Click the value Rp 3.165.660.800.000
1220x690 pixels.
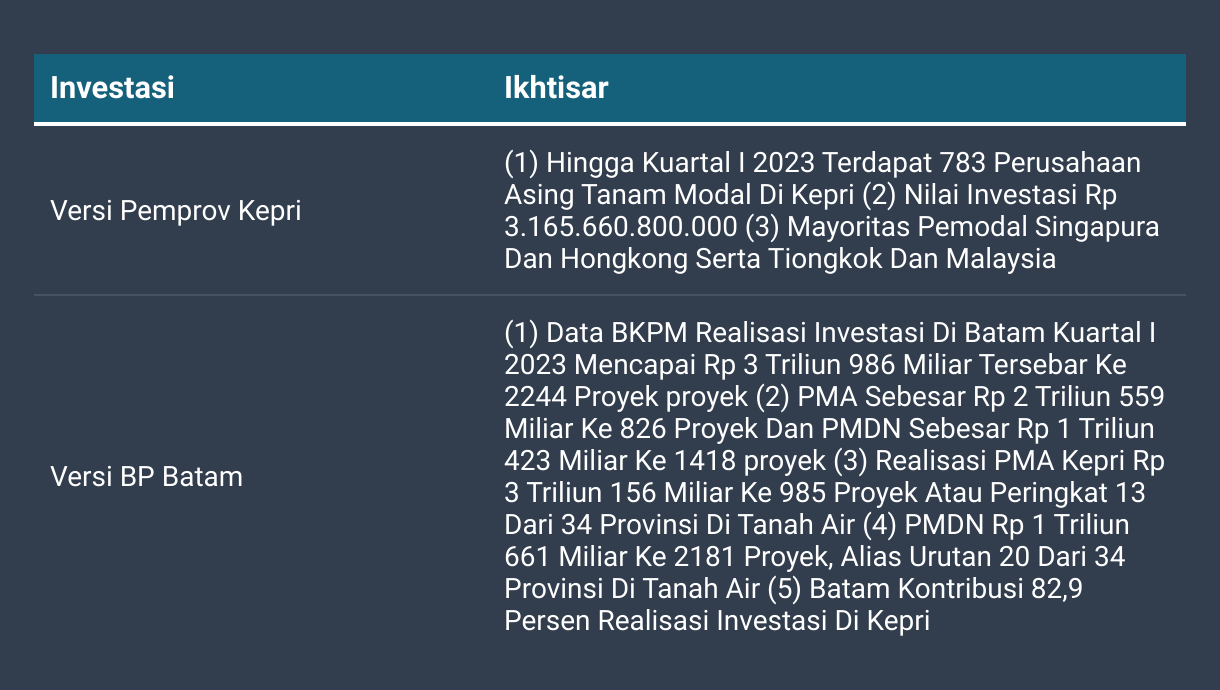tap(810, 211)
